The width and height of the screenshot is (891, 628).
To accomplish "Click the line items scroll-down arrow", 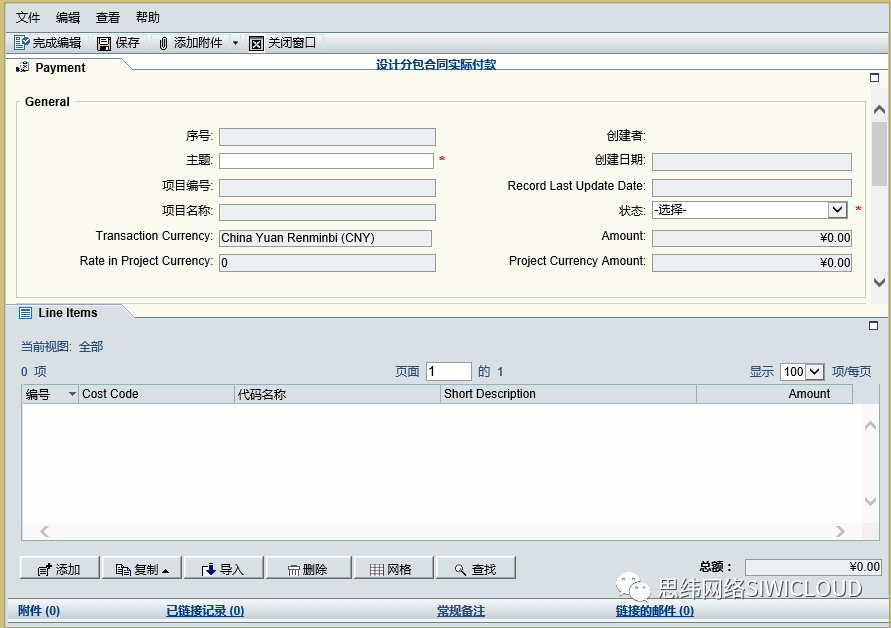I will 870,501.
